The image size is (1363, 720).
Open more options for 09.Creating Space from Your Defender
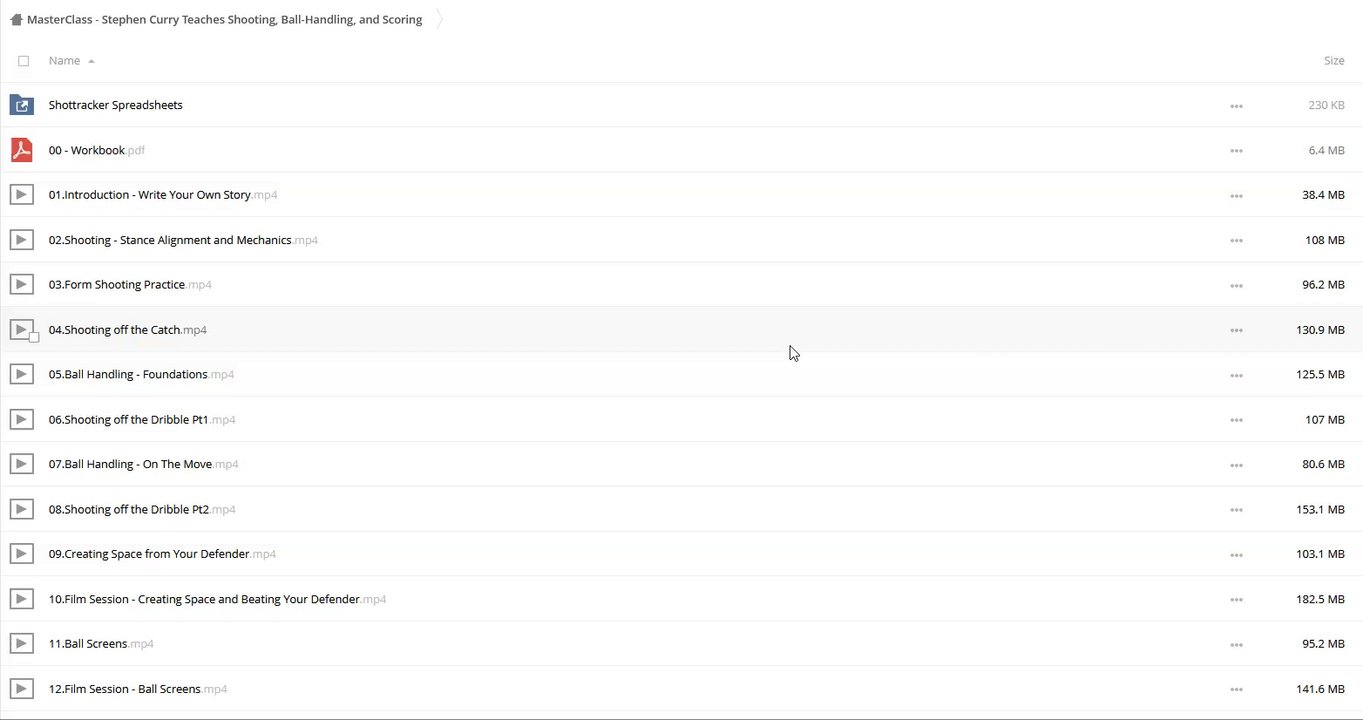(1236, 555)
